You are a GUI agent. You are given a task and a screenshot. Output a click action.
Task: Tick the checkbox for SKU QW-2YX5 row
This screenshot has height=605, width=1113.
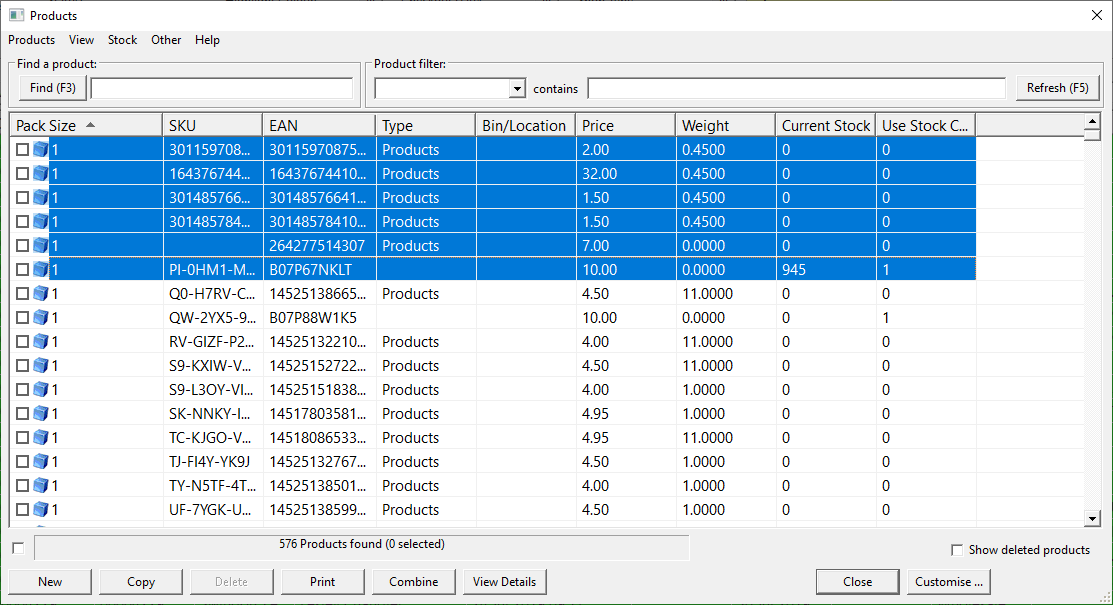[x=23, y=317]
